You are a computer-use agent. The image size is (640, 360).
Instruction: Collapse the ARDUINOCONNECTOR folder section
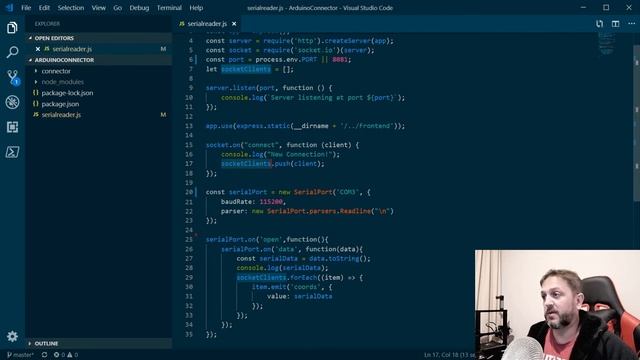pyautogui.click(x=99, y=60)
